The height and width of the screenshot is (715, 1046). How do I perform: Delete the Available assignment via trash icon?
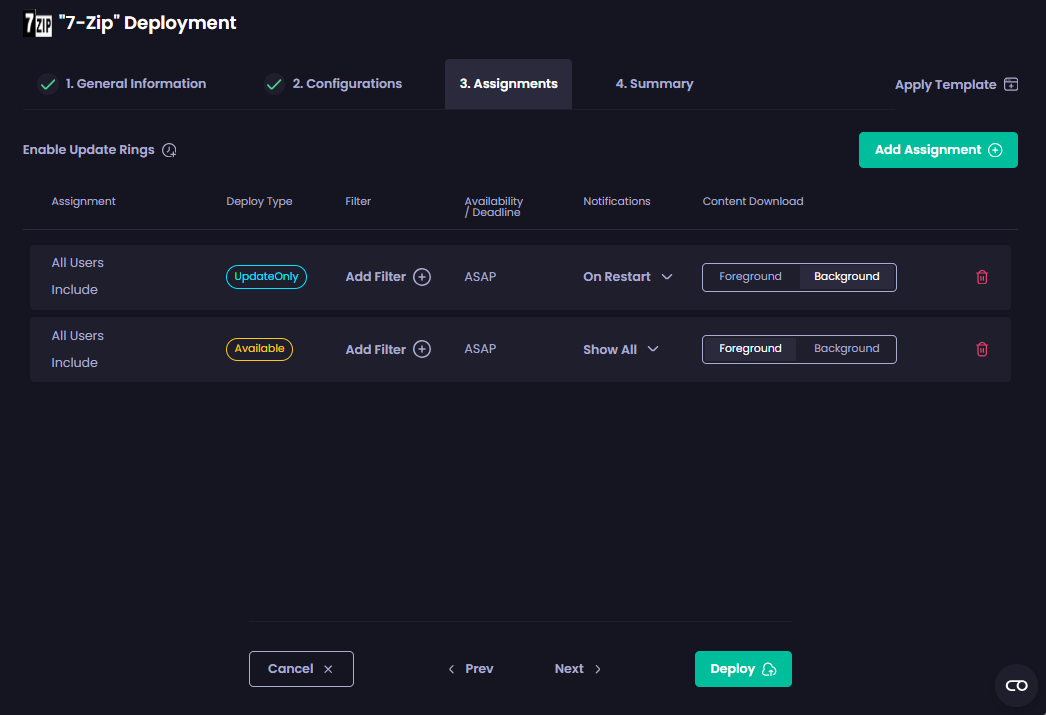[981, 349]
